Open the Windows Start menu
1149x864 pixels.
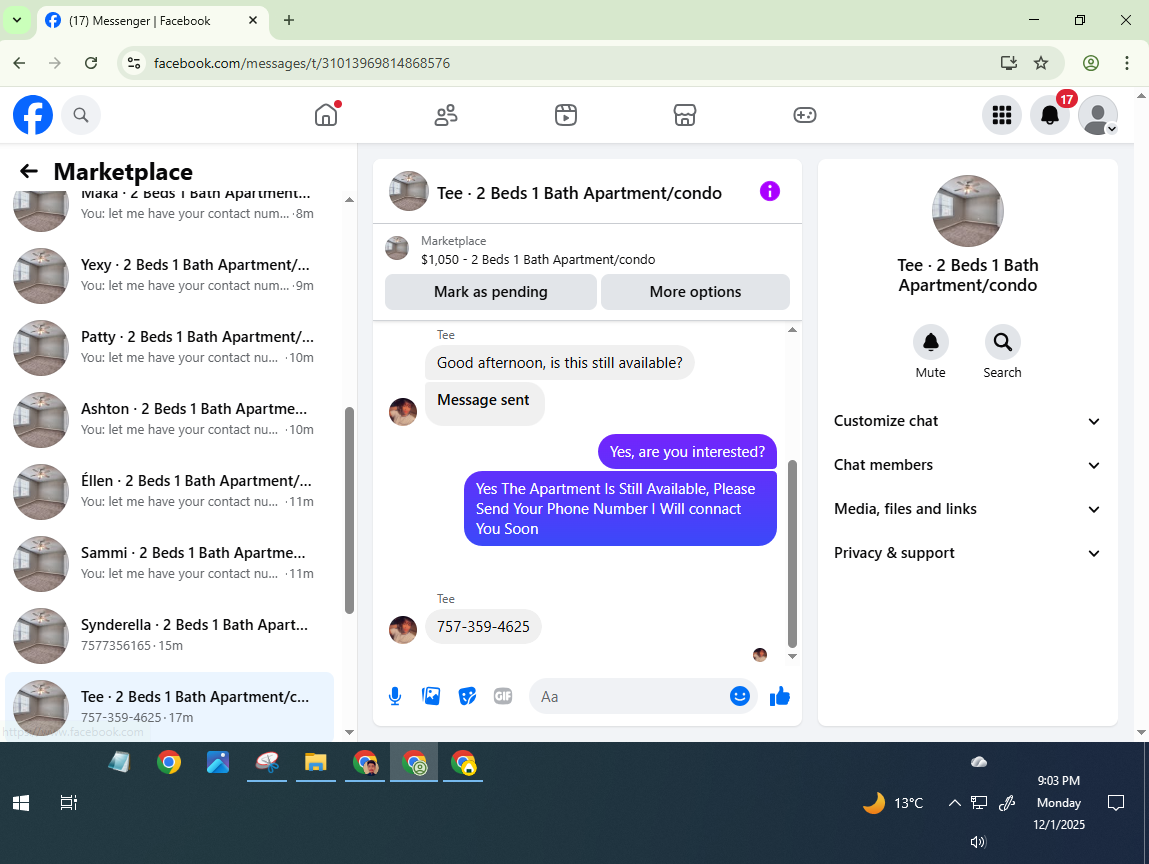(21, 803)
